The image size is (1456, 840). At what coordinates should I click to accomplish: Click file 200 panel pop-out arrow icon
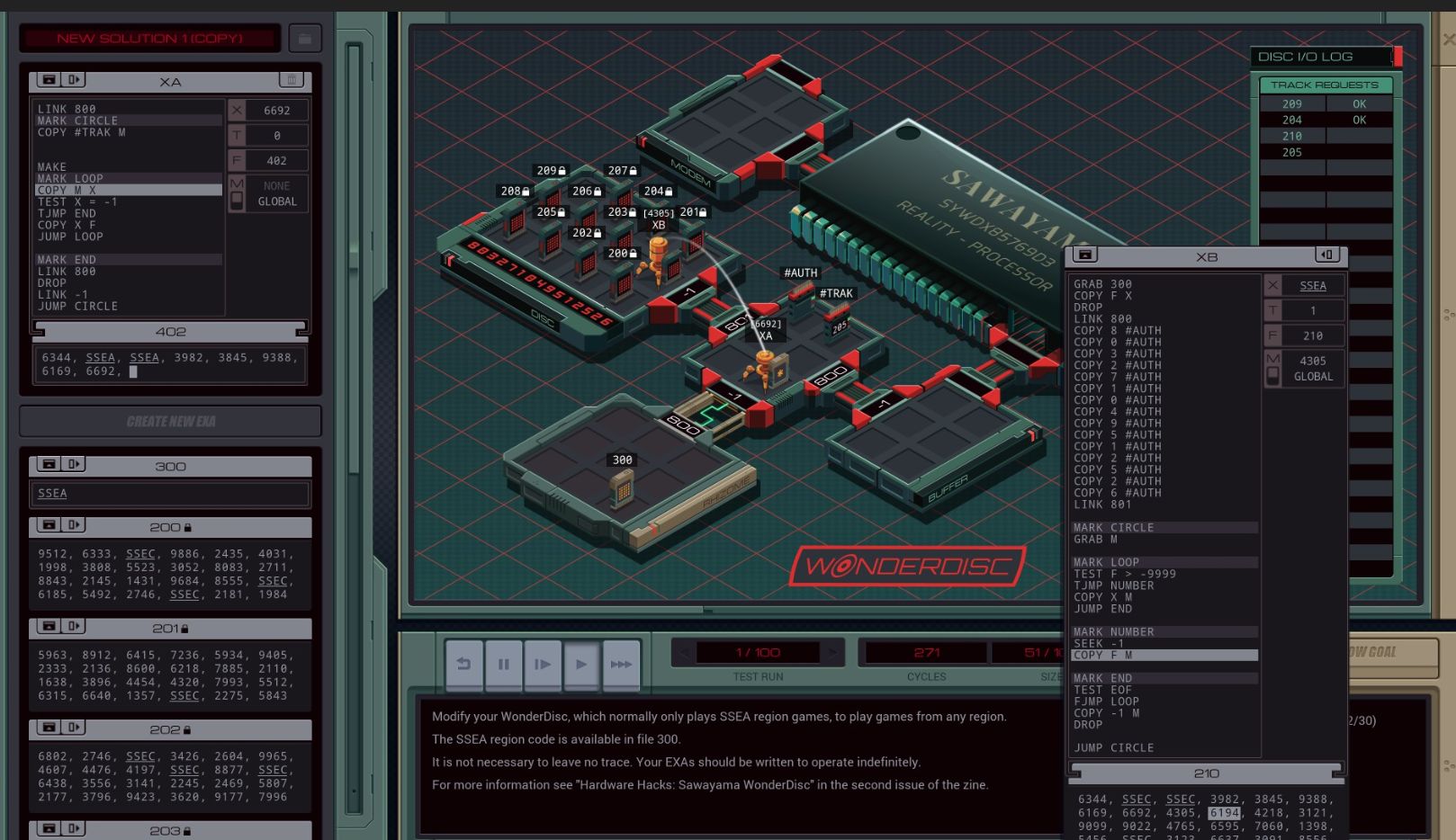tap(75, 525)
